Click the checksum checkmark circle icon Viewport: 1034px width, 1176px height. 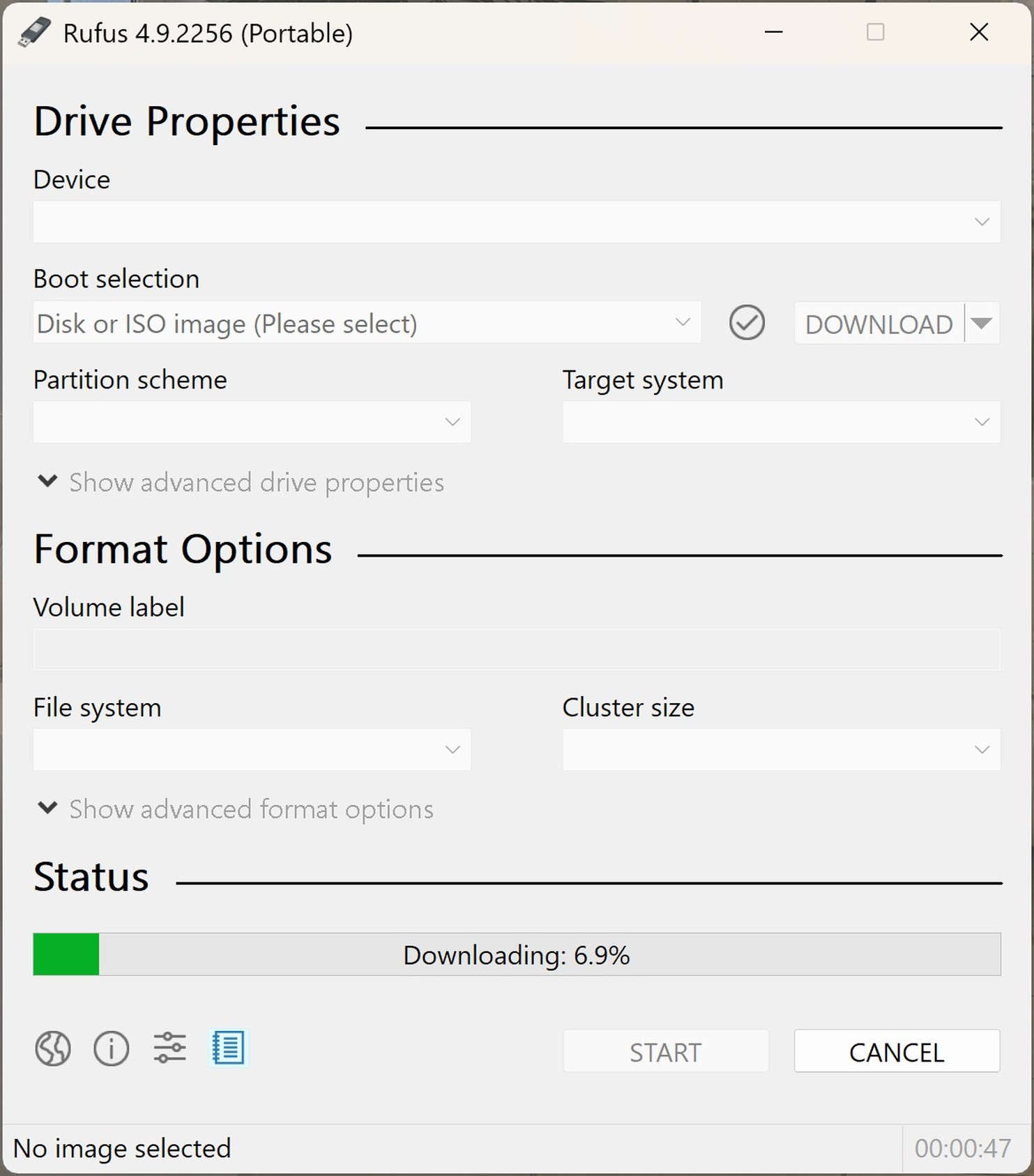click(747, 323)
